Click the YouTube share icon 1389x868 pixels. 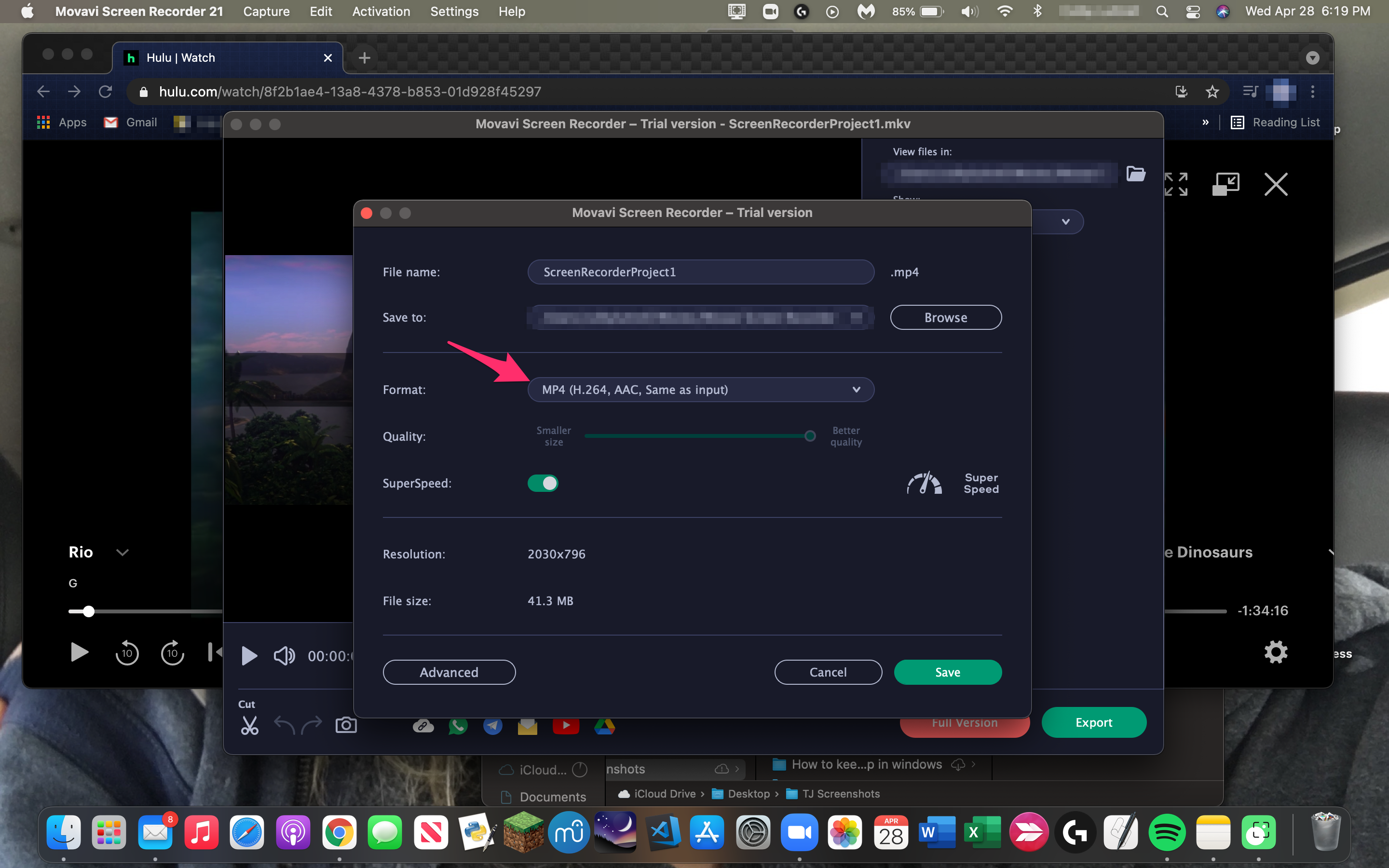pos(565,726)
